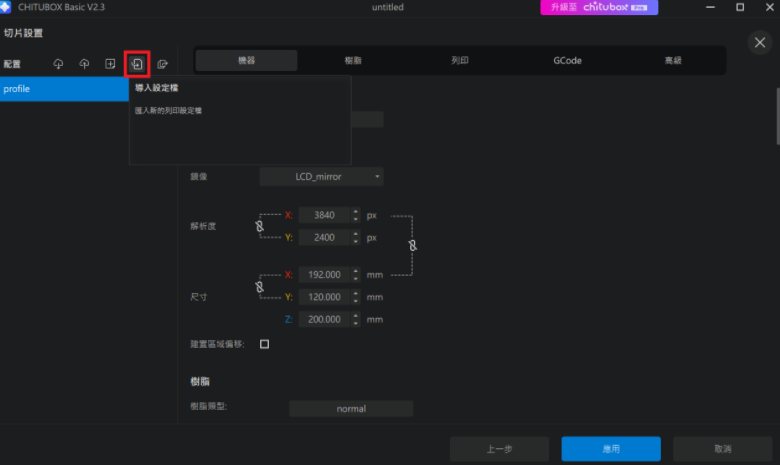Screen dimensions: 780x465
Task: Close the slice settings panel with X
Action: [759, 42]
